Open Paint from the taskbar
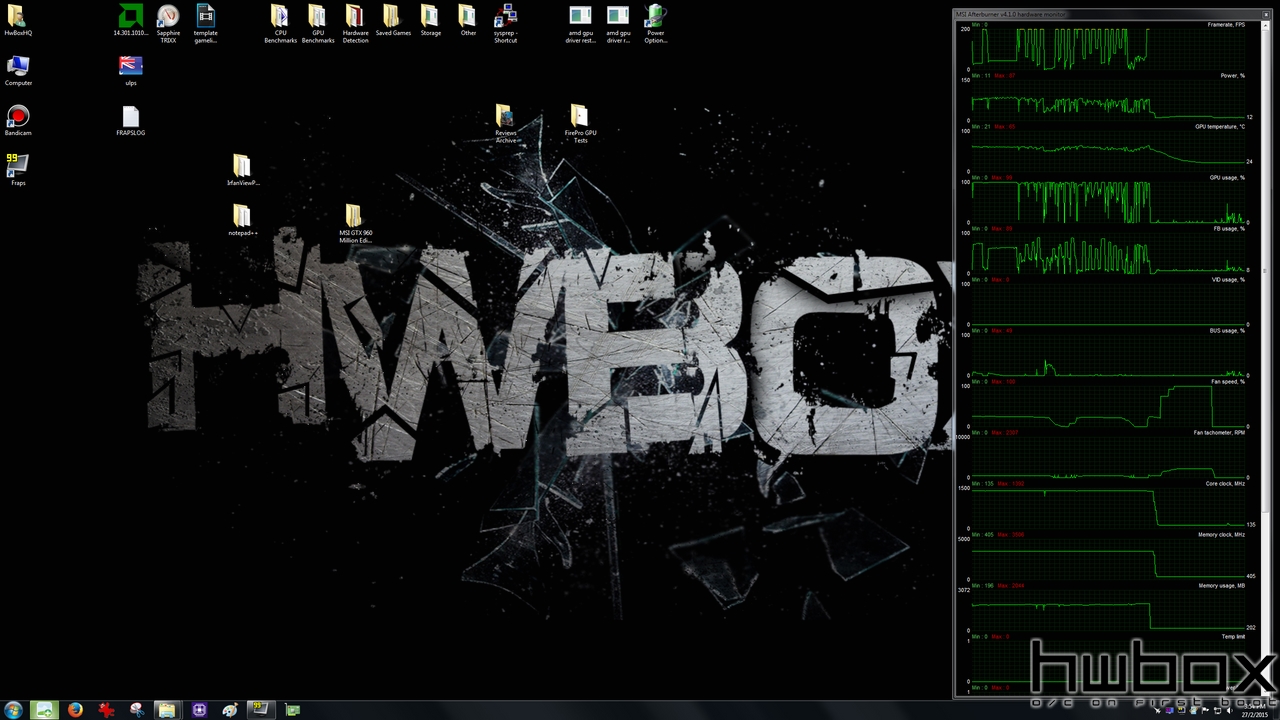 [230, 710]
